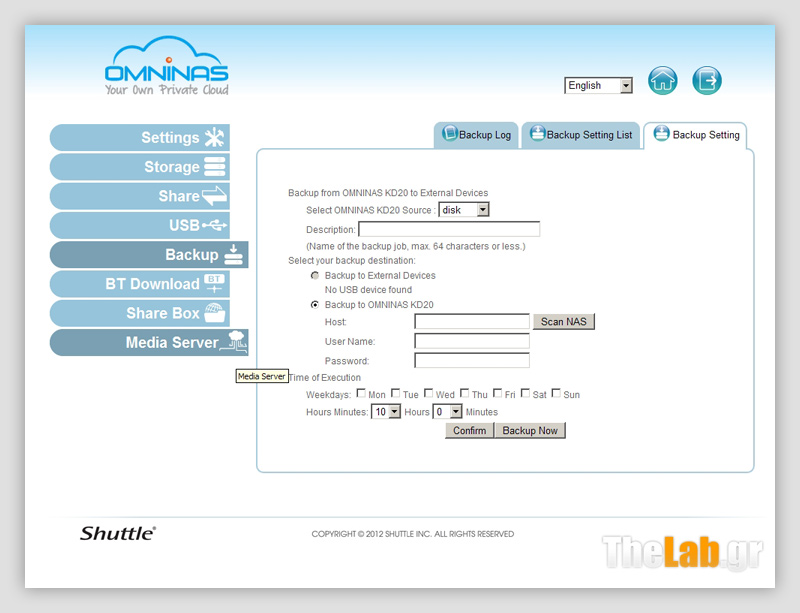
Task: Switch to the Backup Log tab
Action: coord(476,135)
